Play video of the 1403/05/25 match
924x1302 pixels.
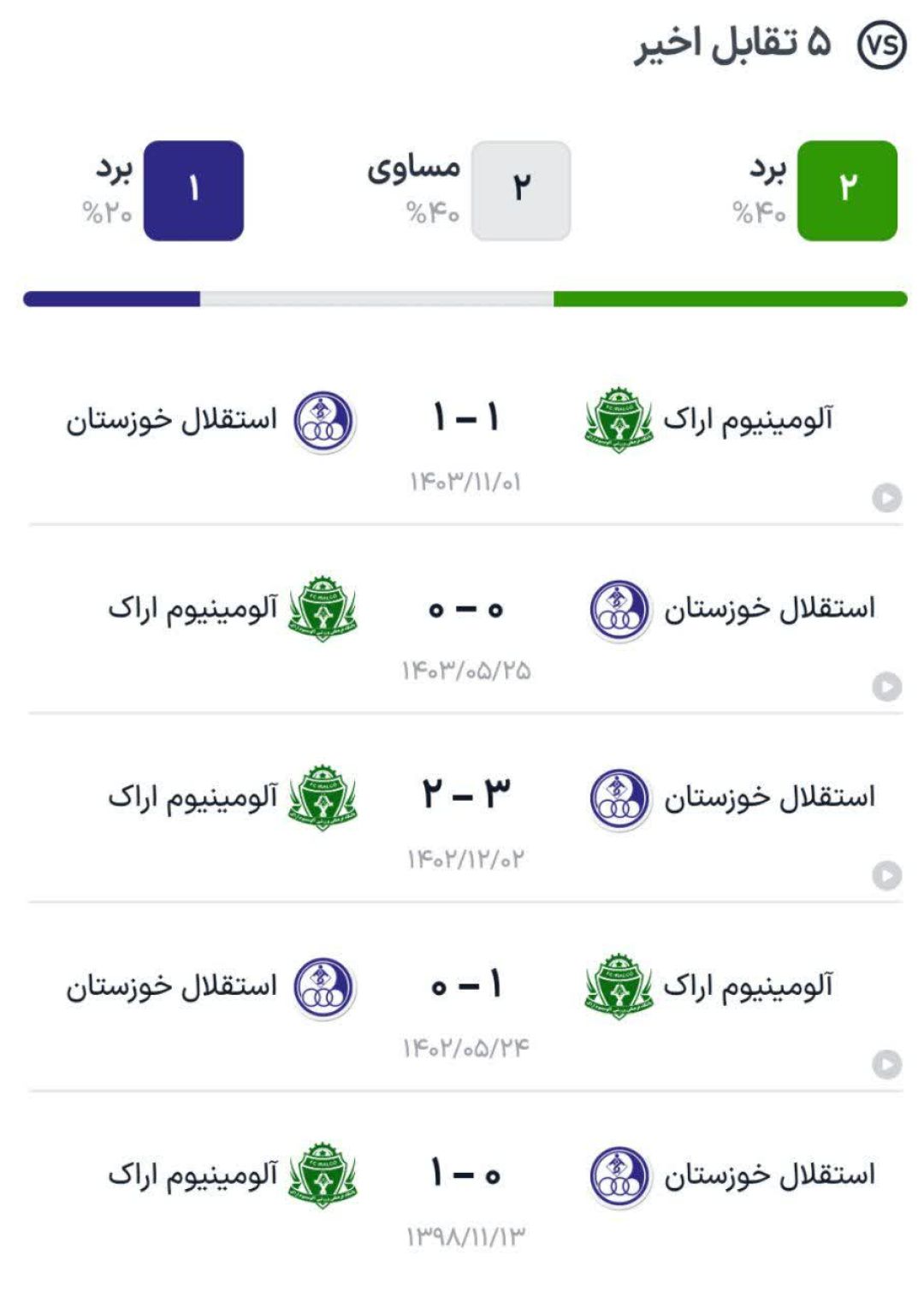[x=886, y=687]
